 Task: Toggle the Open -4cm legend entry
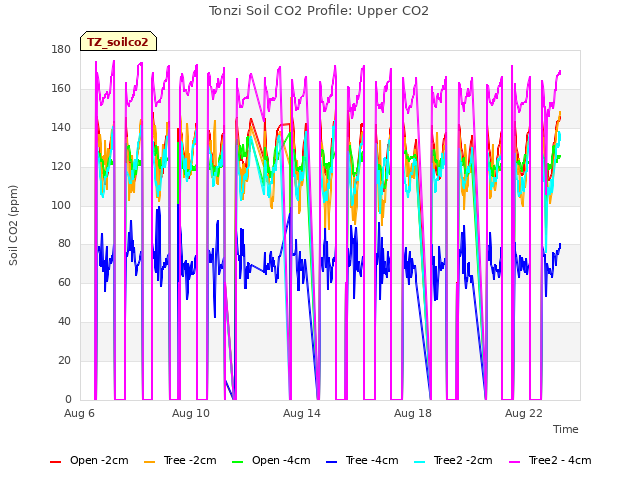[x=271, y=461]
